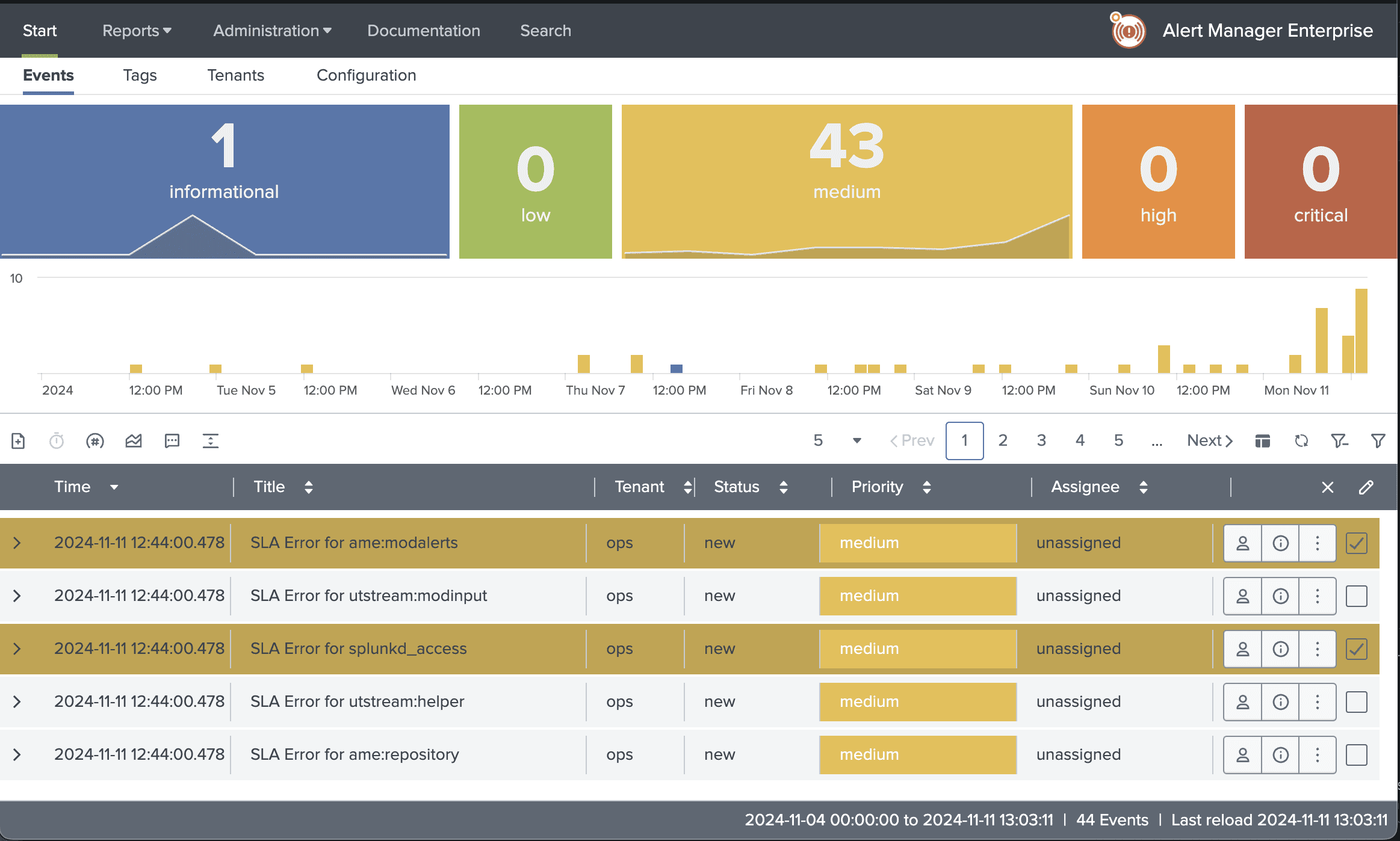The image size is (1400, 841).
Task: Click the new event document-plus icon
Action: [18, 441]
